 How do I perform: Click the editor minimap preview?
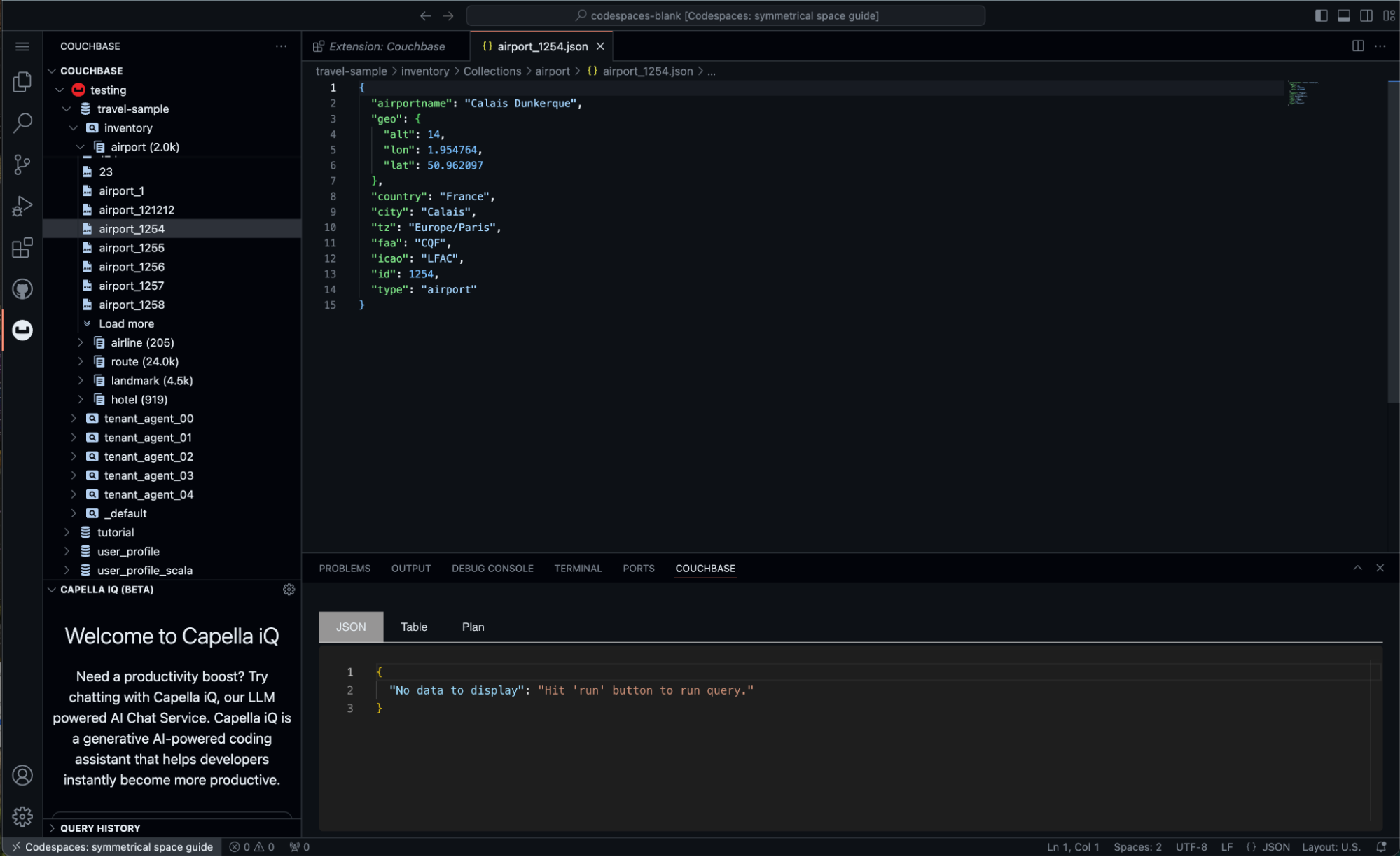[1303, 93]
